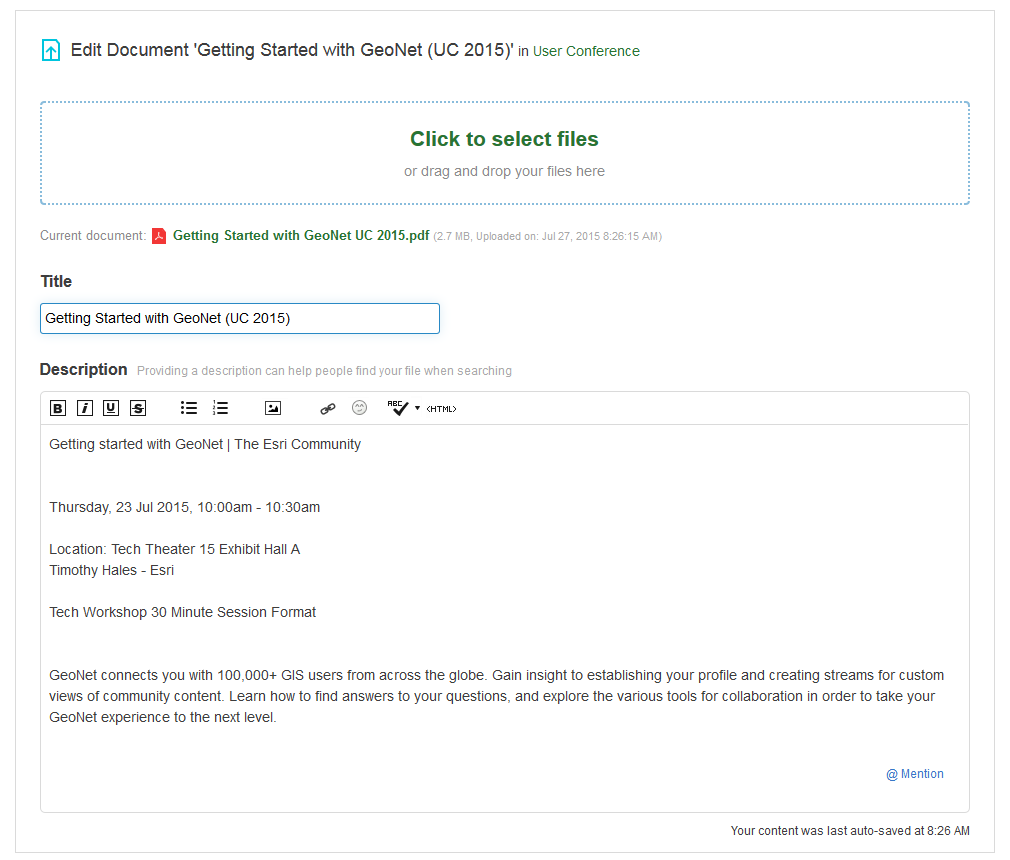Toggle italic formatting button
Image resolution: width=1010 pixels, height=860 pixels.
[x=85, y=408]
